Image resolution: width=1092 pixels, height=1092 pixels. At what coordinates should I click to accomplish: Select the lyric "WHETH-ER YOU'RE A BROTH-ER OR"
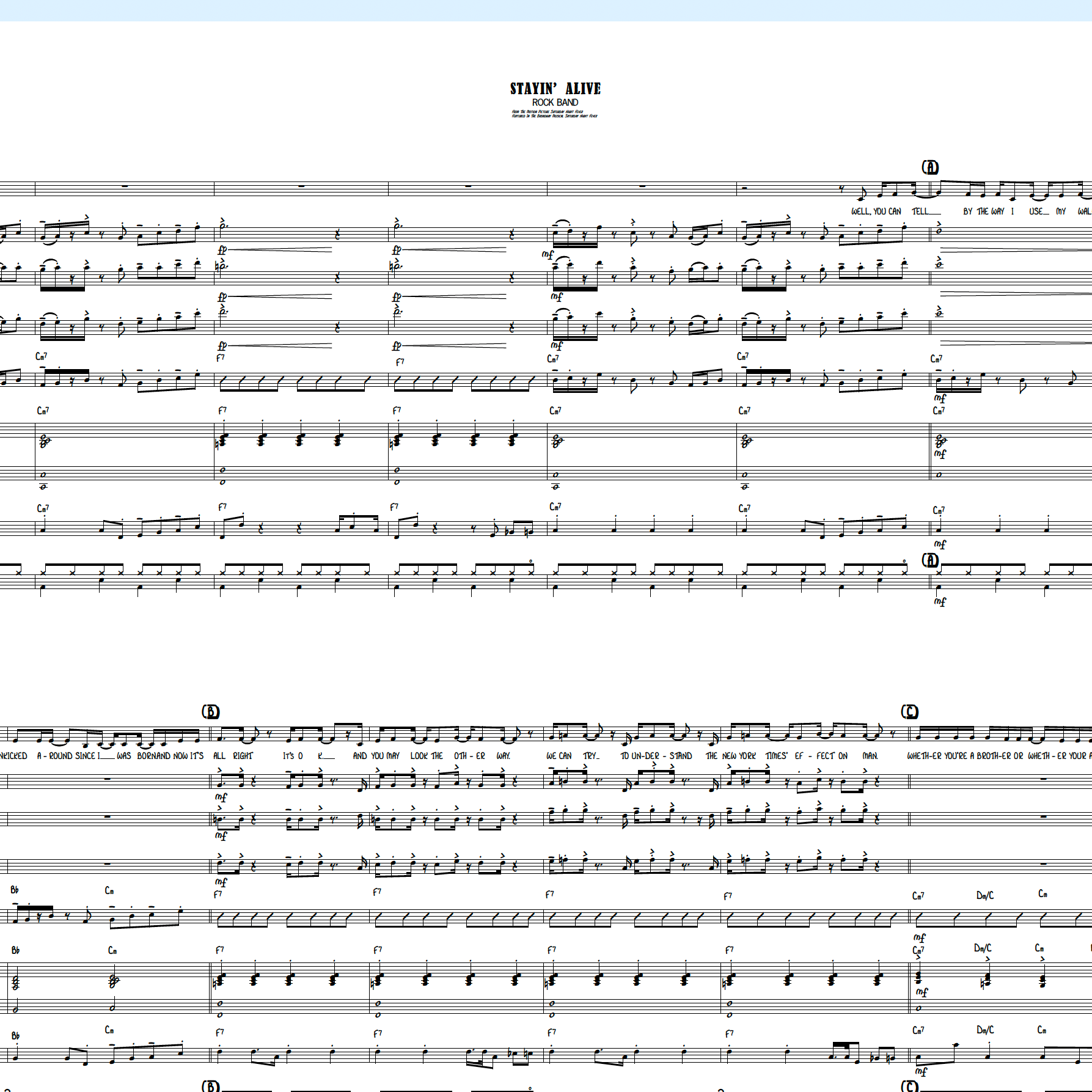965,756
